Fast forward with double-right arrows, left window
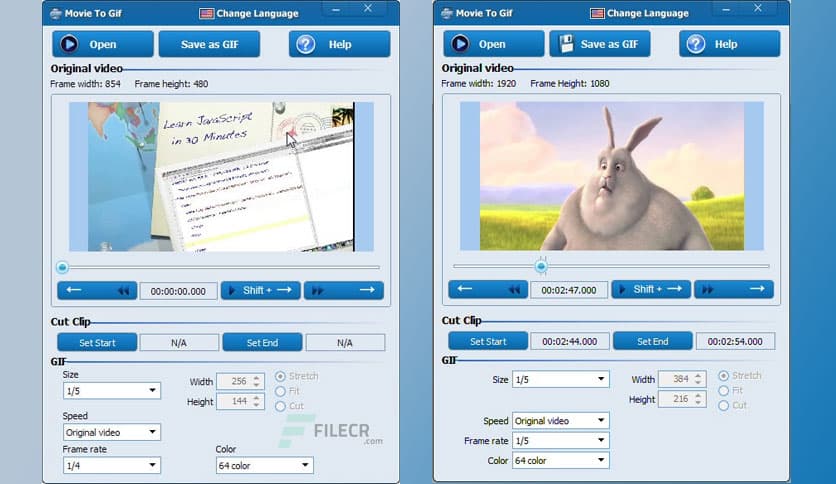The image size is (836, 484). (318, 290)
